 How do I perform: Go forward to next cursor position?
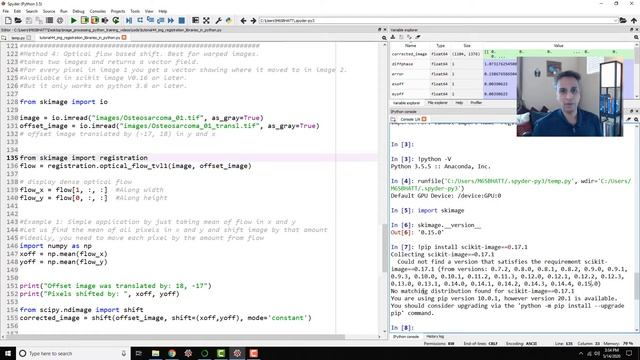(253, 20)
